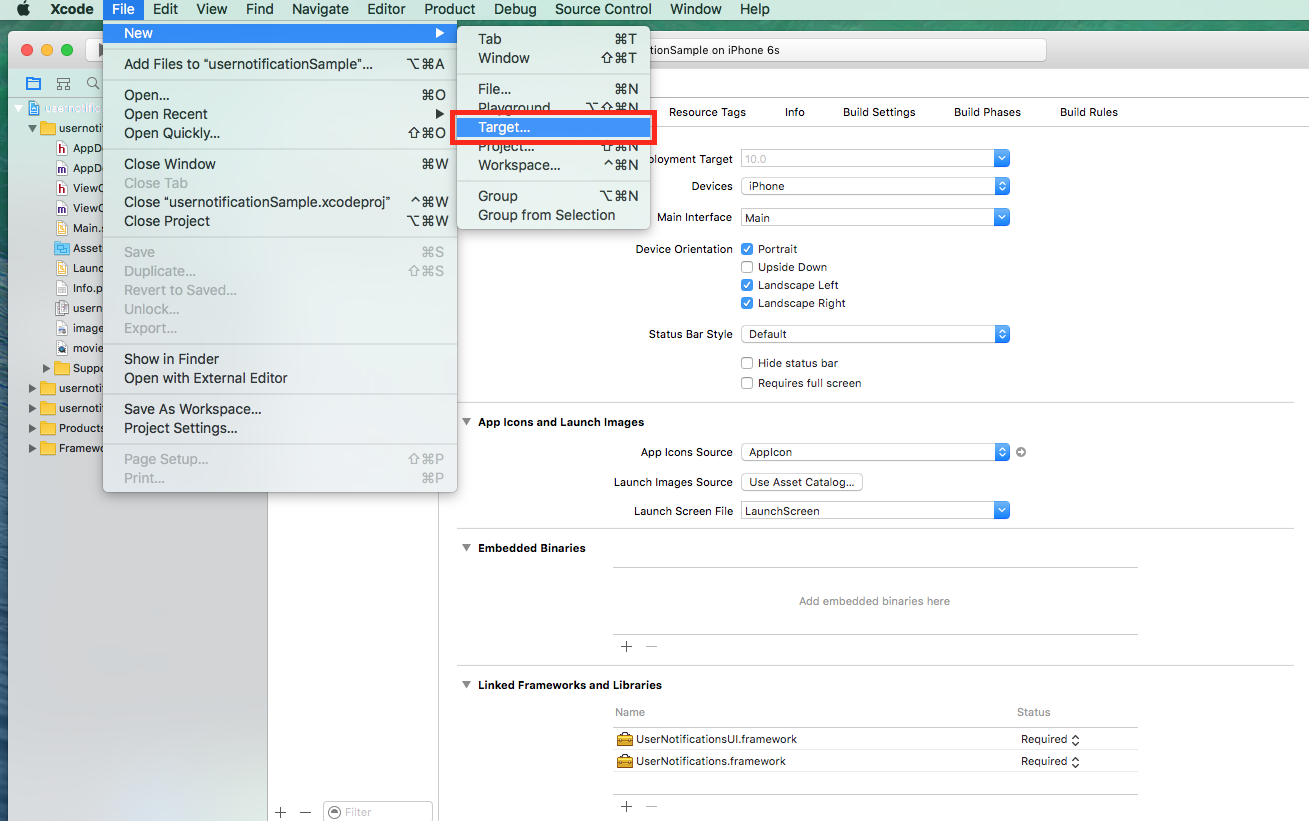The height and width of the screenshot is (821, 1309).
Task: Select the image file in navigator
Action: 62,328
